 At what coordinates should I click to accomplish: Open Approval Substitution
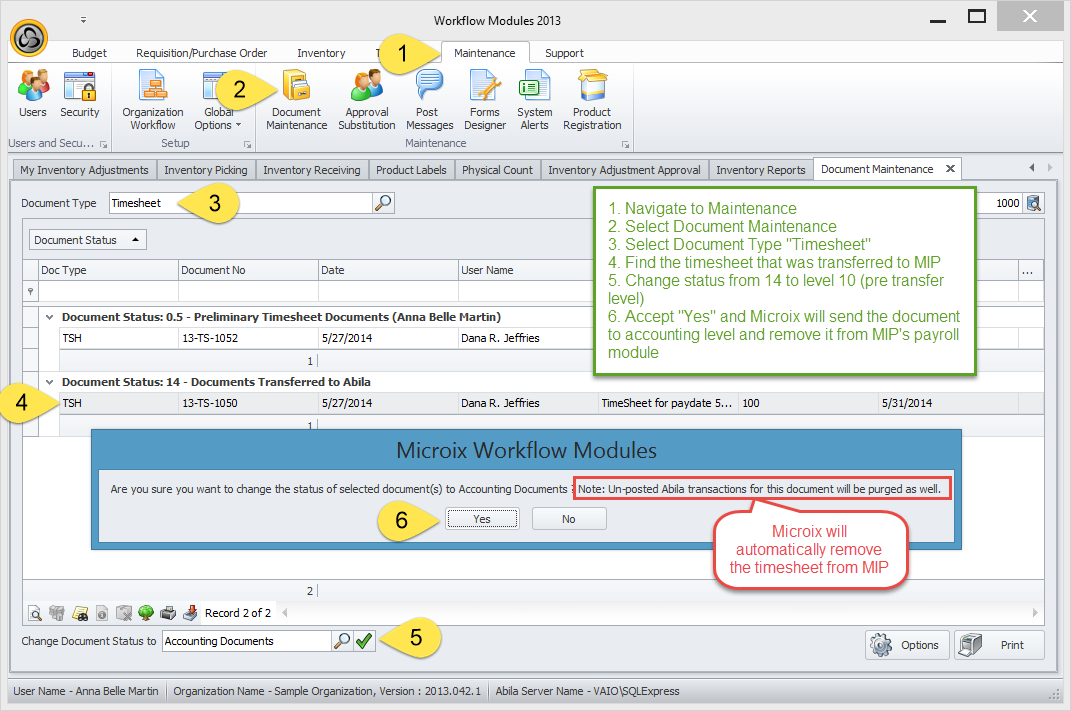[x=366, y=101]
